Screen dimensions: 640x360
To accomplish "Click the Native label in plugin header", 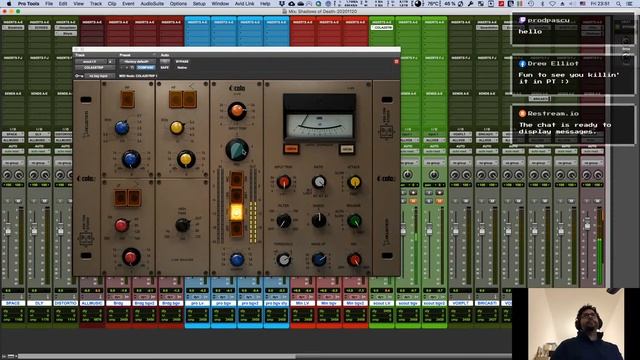I will tap(182, 67).
